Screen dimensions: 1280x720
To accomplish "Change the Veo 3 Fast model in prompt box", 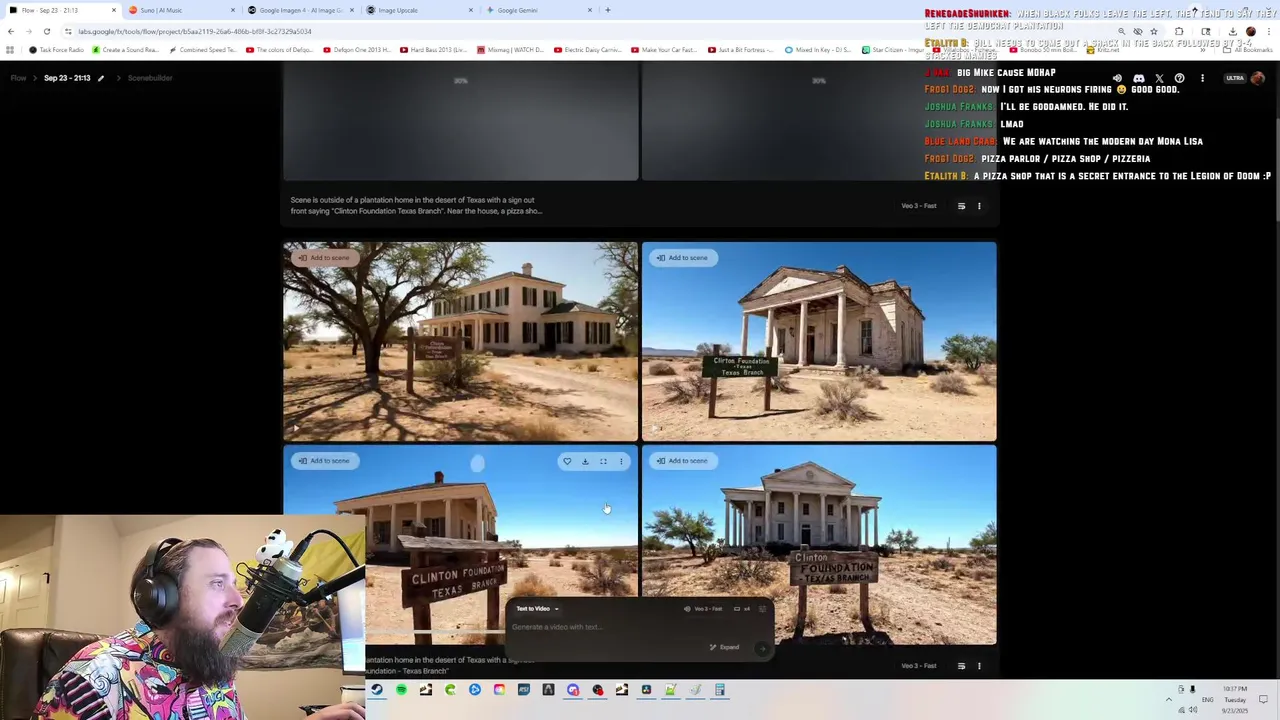I will (702, 609).
